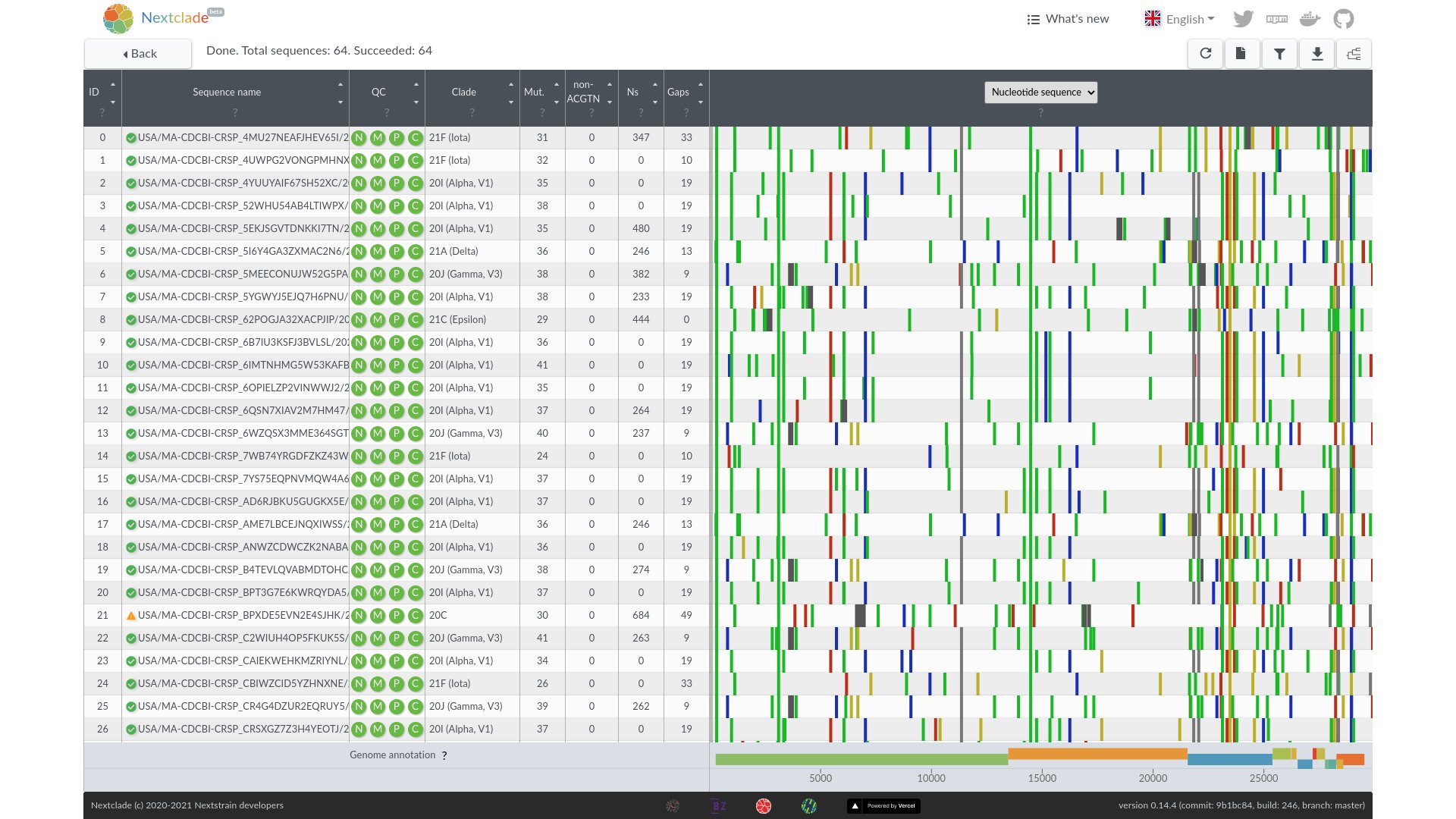Click the Powered by Vercel badge
Viewport: 1456px width, 819px height.
click(883, 805)
